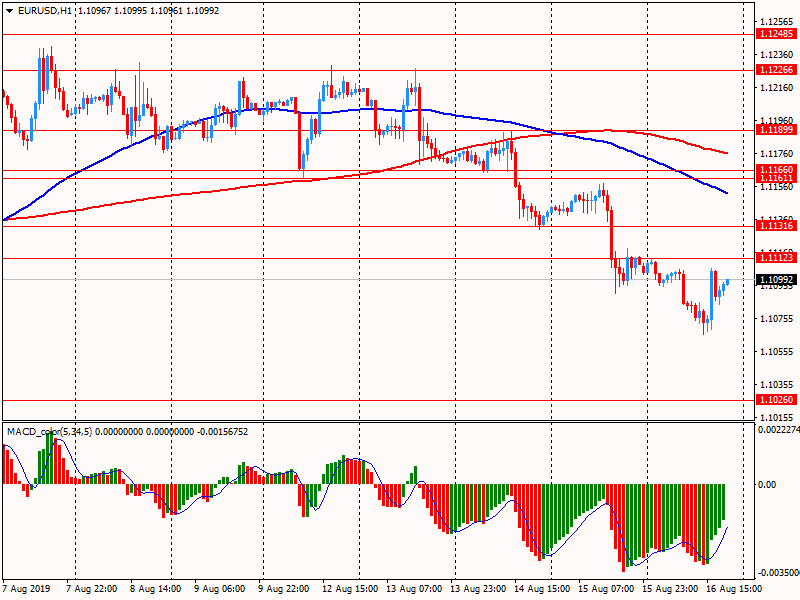Select the 1.11123 red price level label
Screen dimensions: 800x600
(x=776, y=258)
